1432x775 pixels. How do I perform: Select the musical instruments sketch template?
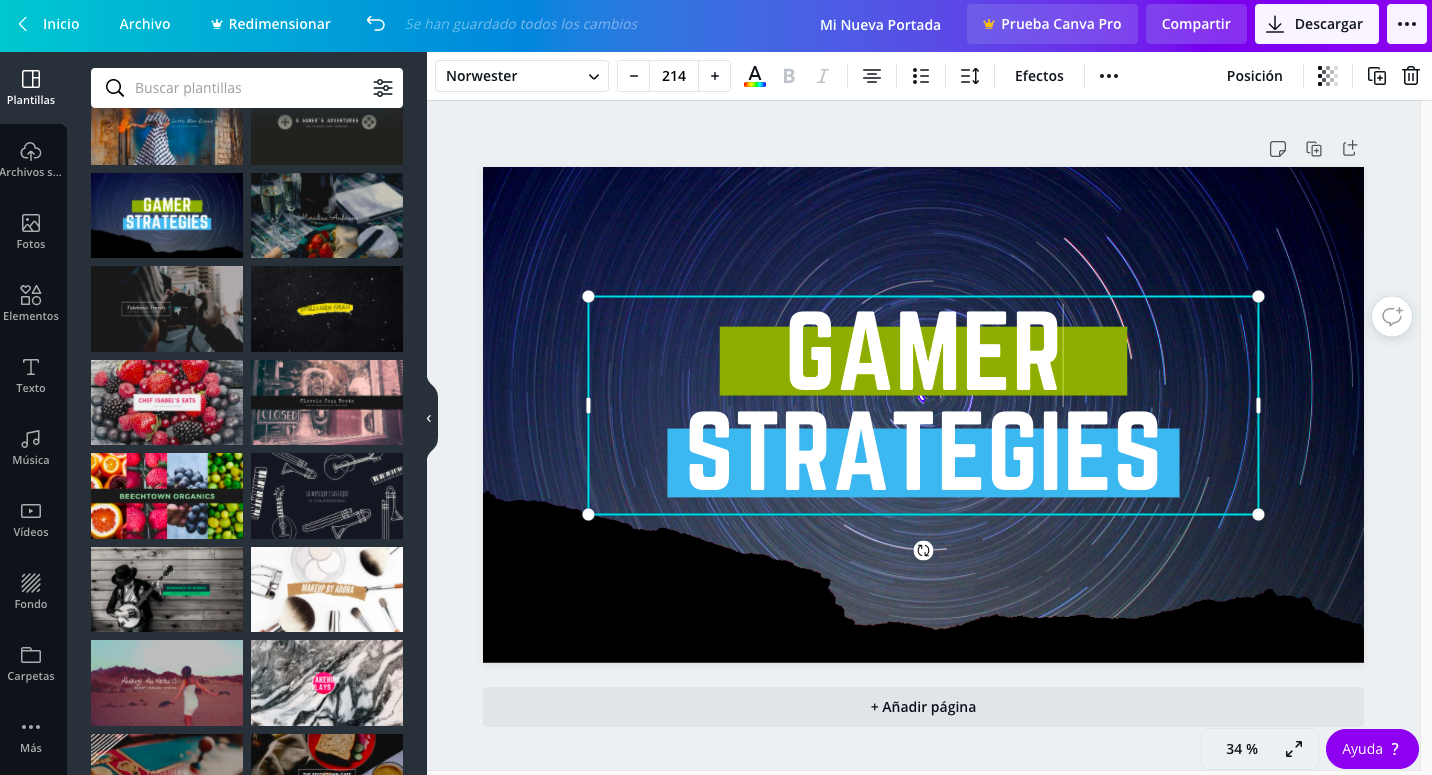point(327,496)
